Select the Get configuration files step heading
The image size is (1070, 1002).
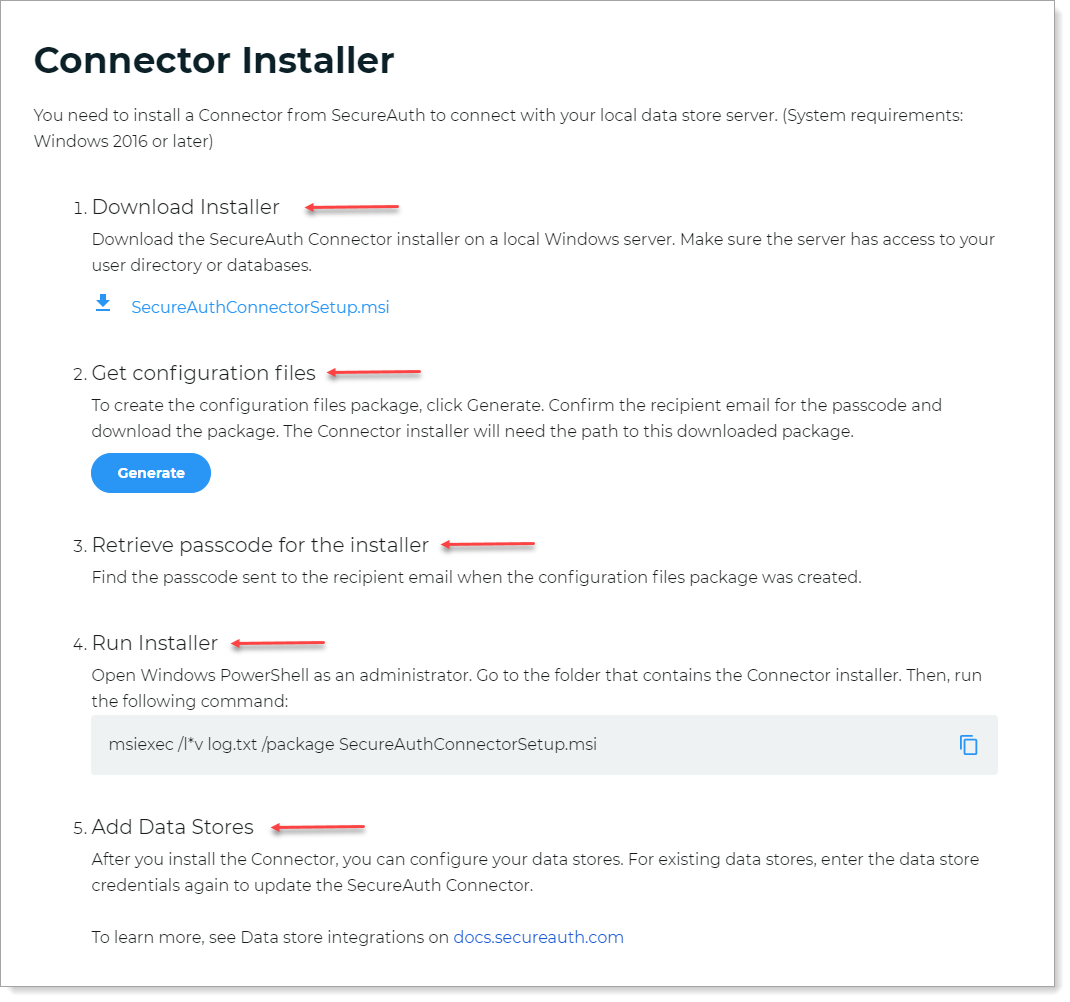tap(203, 373)
